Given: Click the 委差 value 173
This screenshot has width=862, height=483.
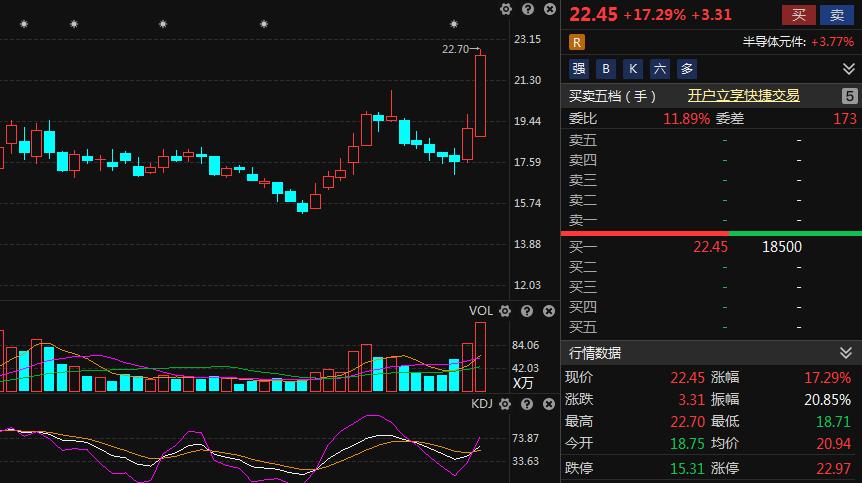Looking at the screenshot, I should coord(845,119).
